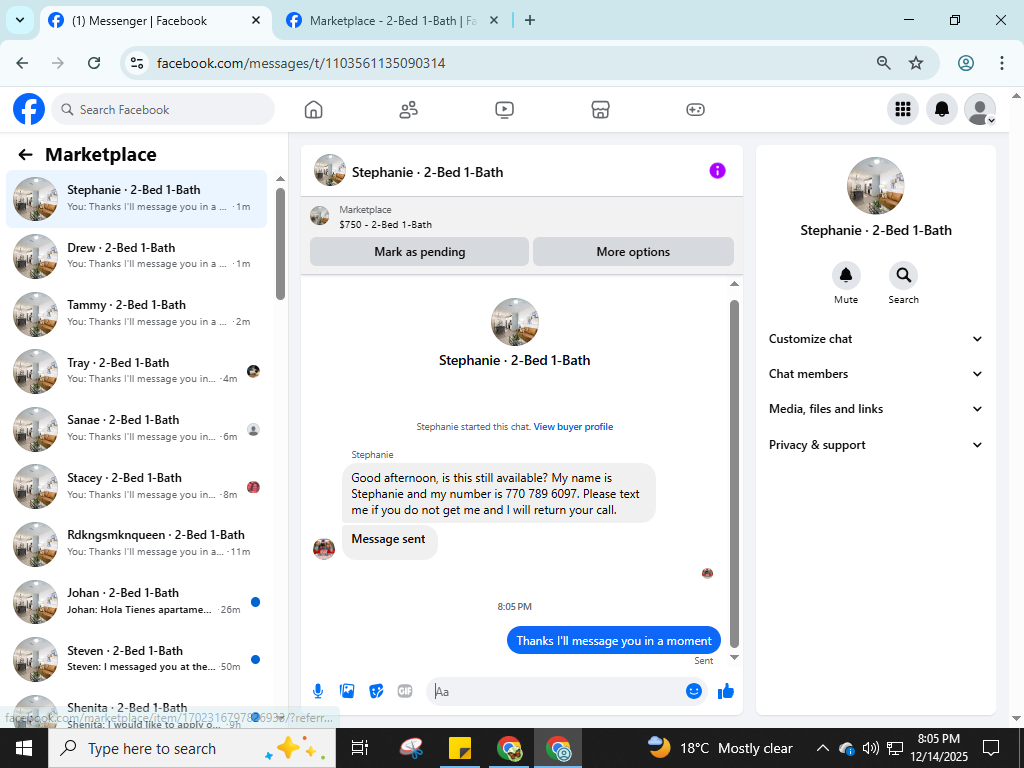Open the unread Steven 2-Bed 1-Bath conversation

click(136, 658)
